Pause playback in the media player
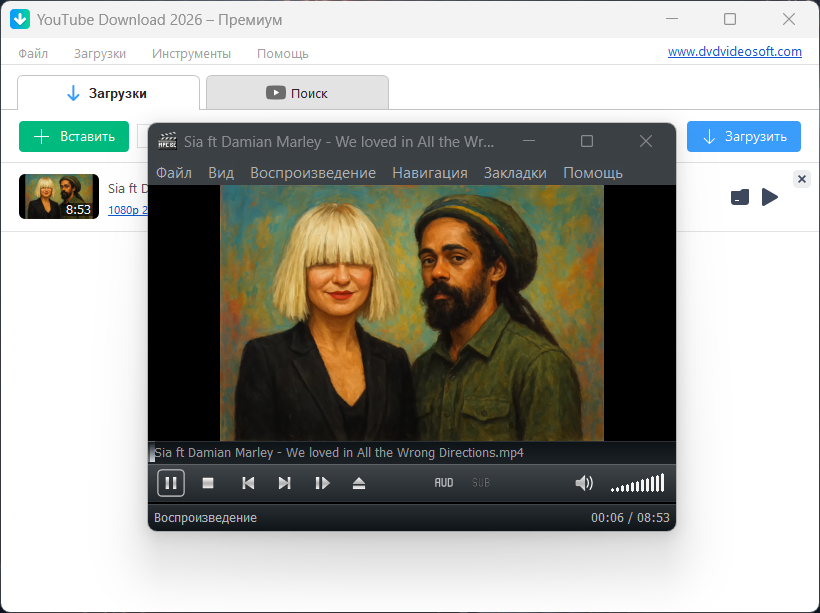820x613 pixels. [x=171, y=483]
